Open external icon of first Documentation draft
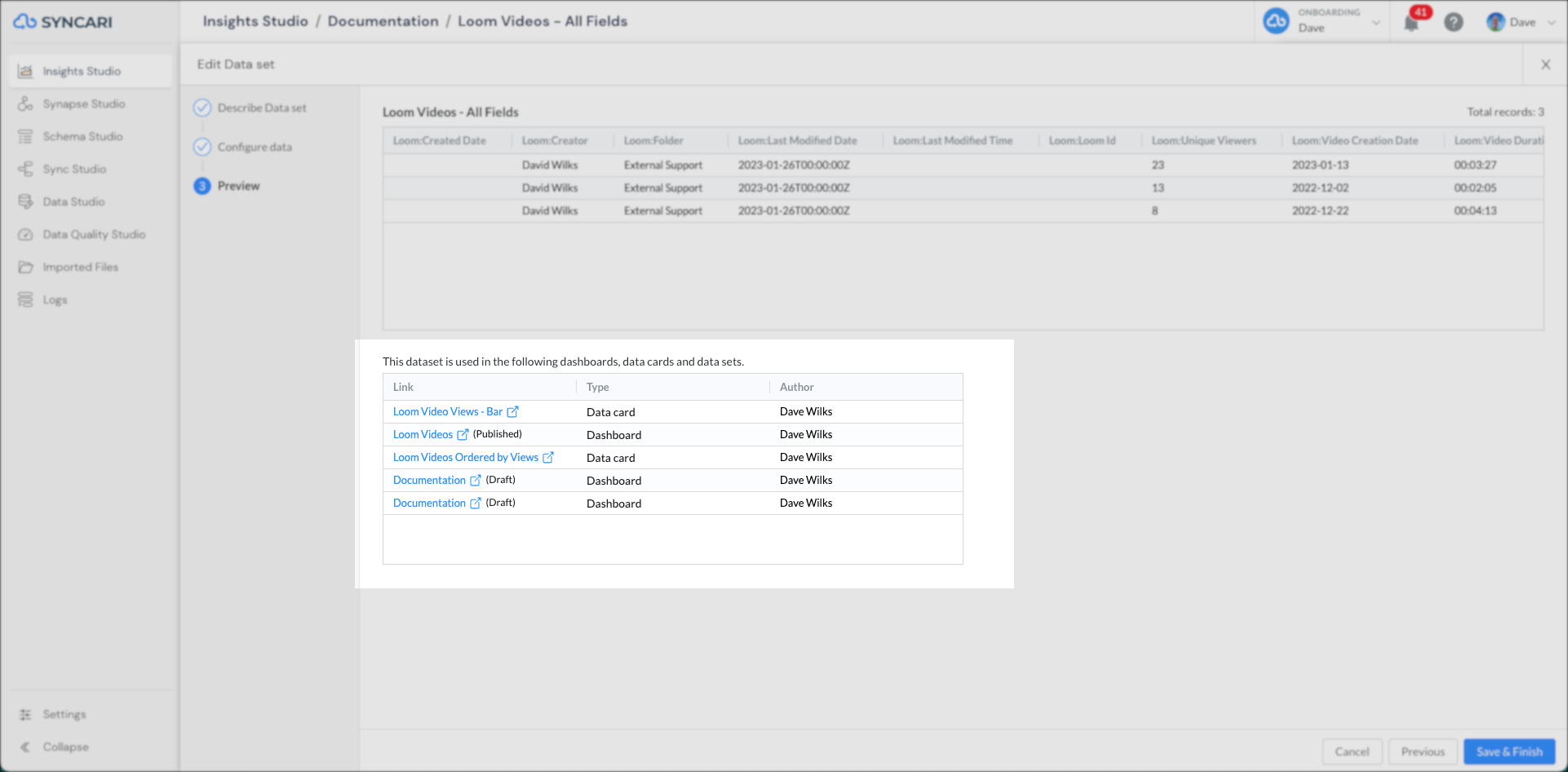The width and height of the screenshot is (1568, 772). pos(476,481)
